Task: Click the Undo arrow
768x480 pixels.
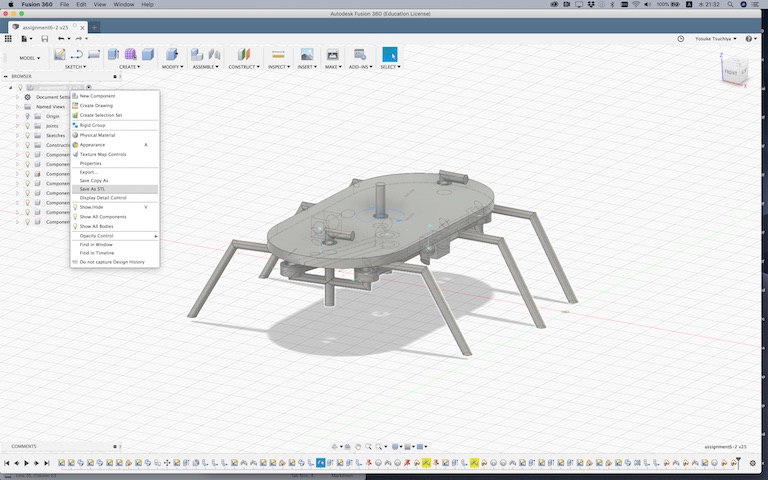Action: click(x=61, y=39)
